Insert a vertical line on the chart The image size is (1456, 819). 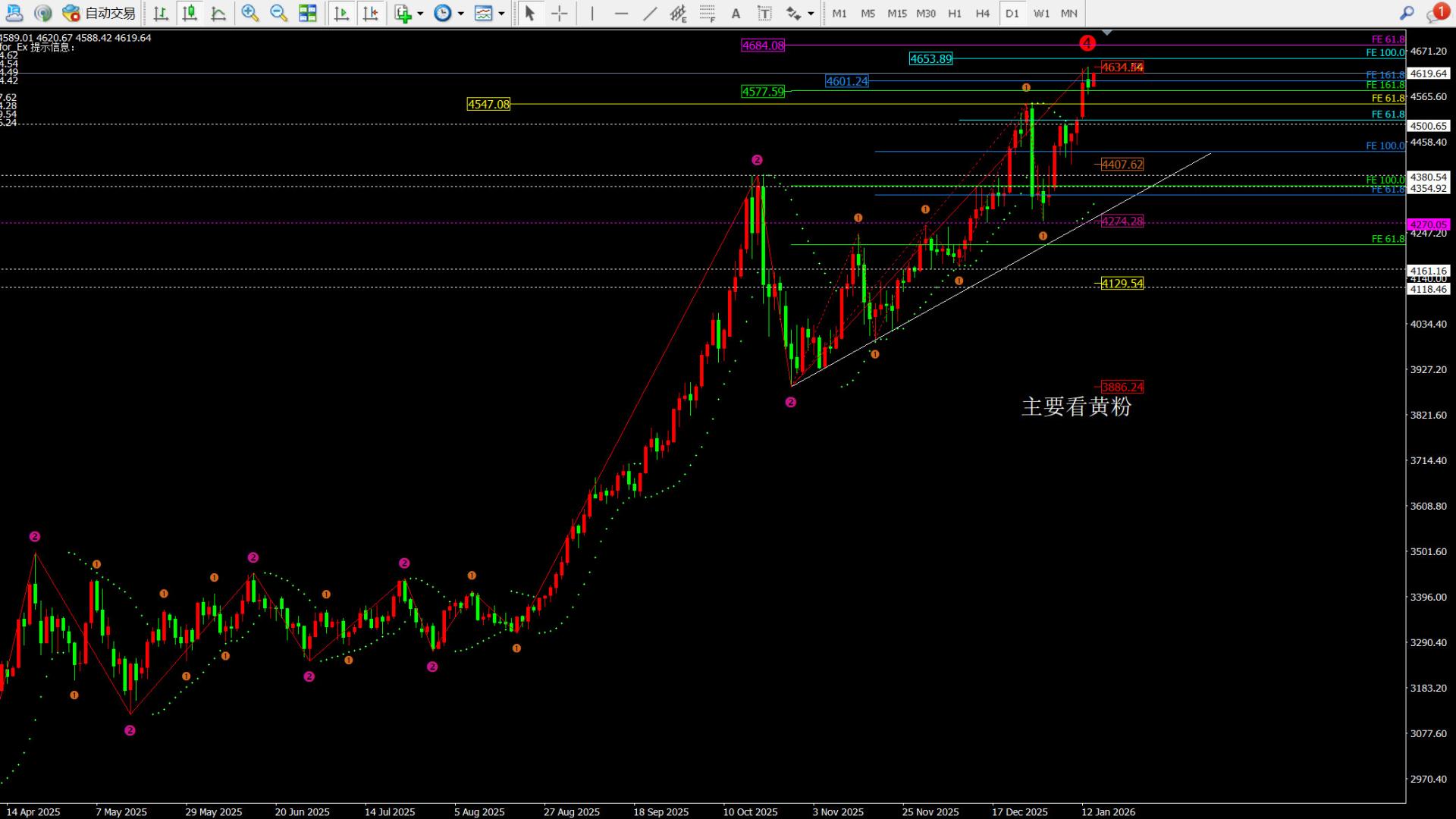point(591,13)
